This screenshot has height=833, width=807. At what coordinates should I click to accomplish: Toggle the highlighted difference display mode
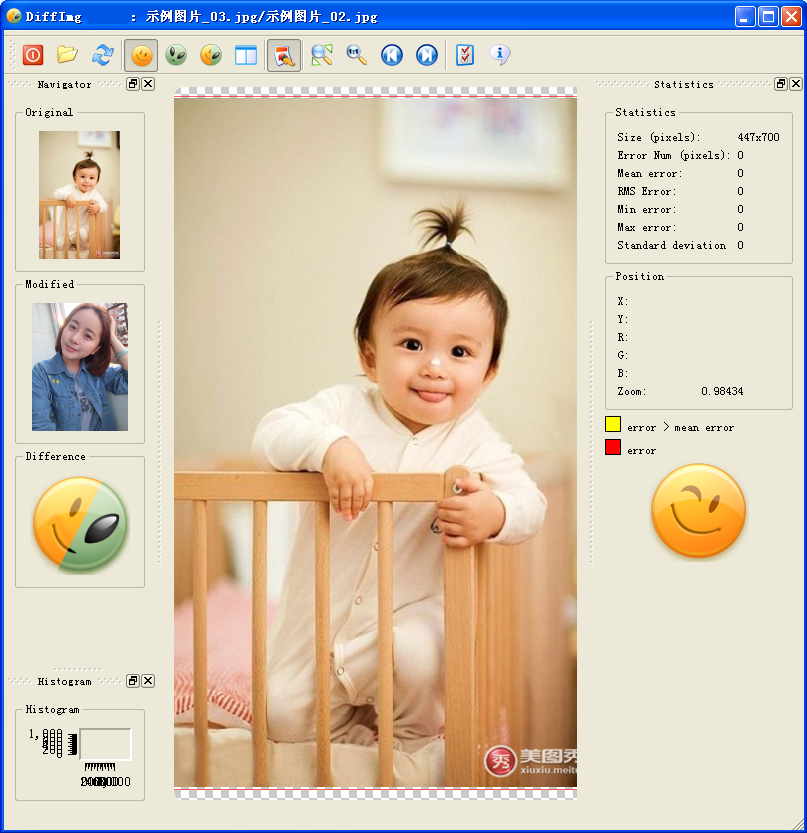click(281, 55)
